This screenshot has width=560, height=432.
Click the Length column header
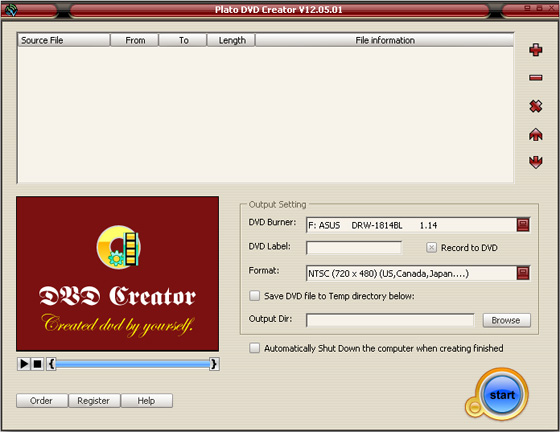231,40
